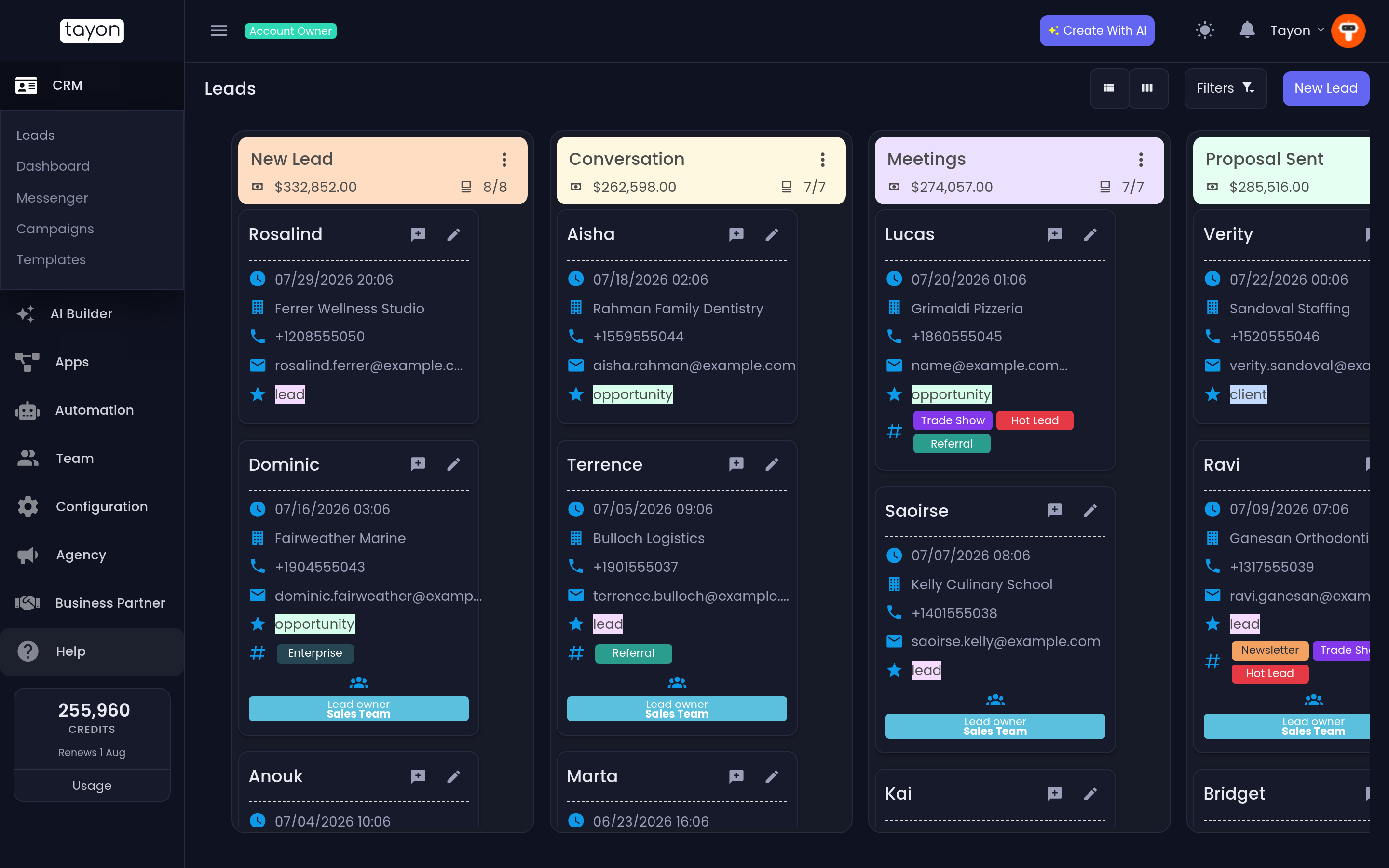Click Rosalind's lead status label
Viewport: 1389px width, 868px height.
pyautogui.click(x=289, y=394)
